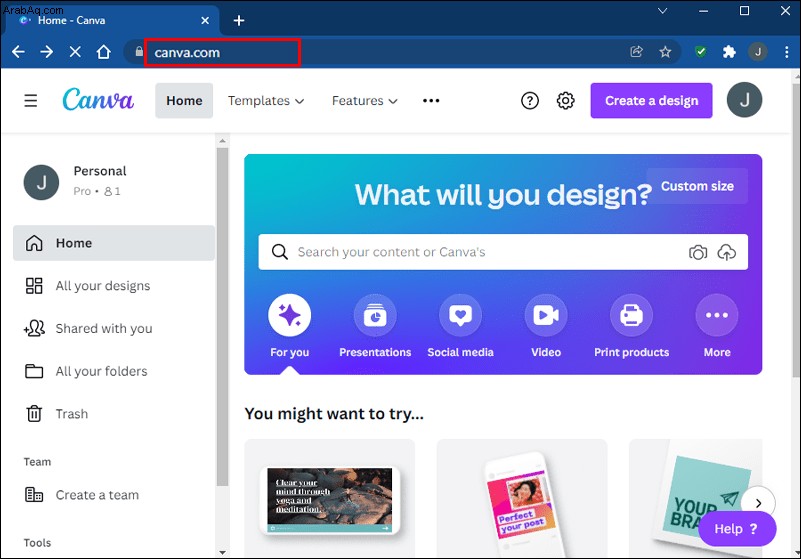This screenshot has width=801, height=559.
Task: Select the Presentations category icon
Action: tap(375, 315)
